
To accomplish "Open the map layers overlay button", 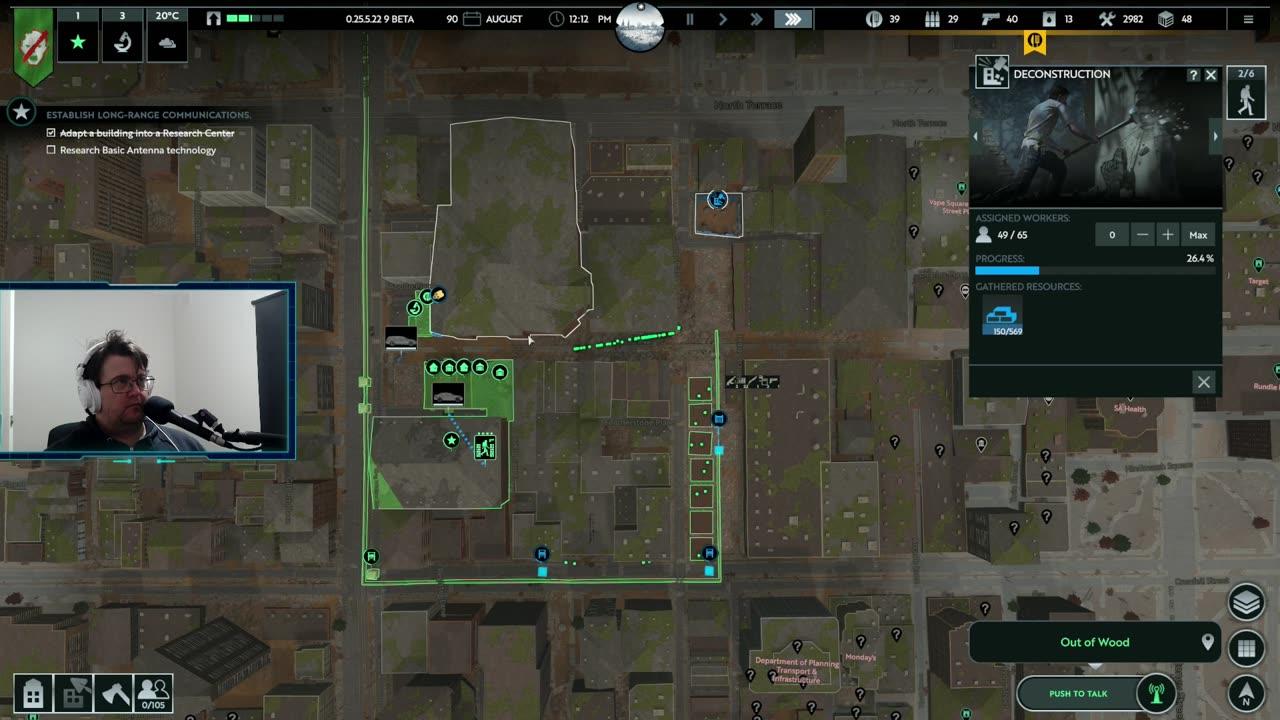I will (1246, 603).
